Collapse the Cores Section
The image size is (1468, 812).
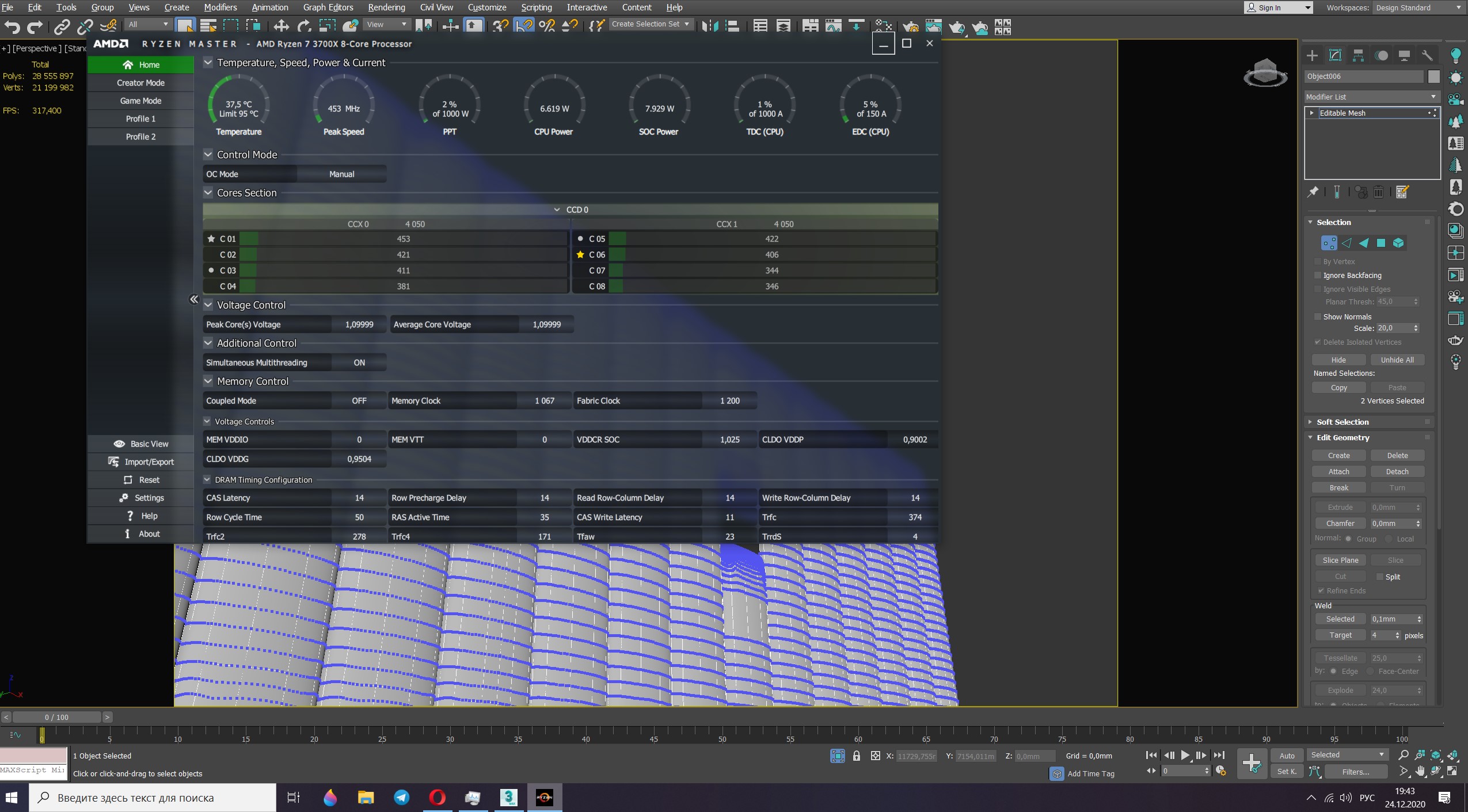[208, 193]
